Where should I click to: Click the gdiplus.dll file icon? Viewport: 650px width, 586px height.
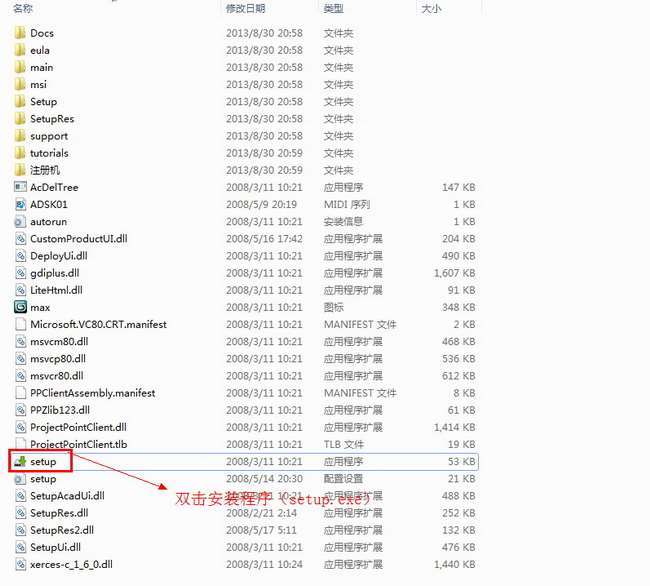click(20, 273)
